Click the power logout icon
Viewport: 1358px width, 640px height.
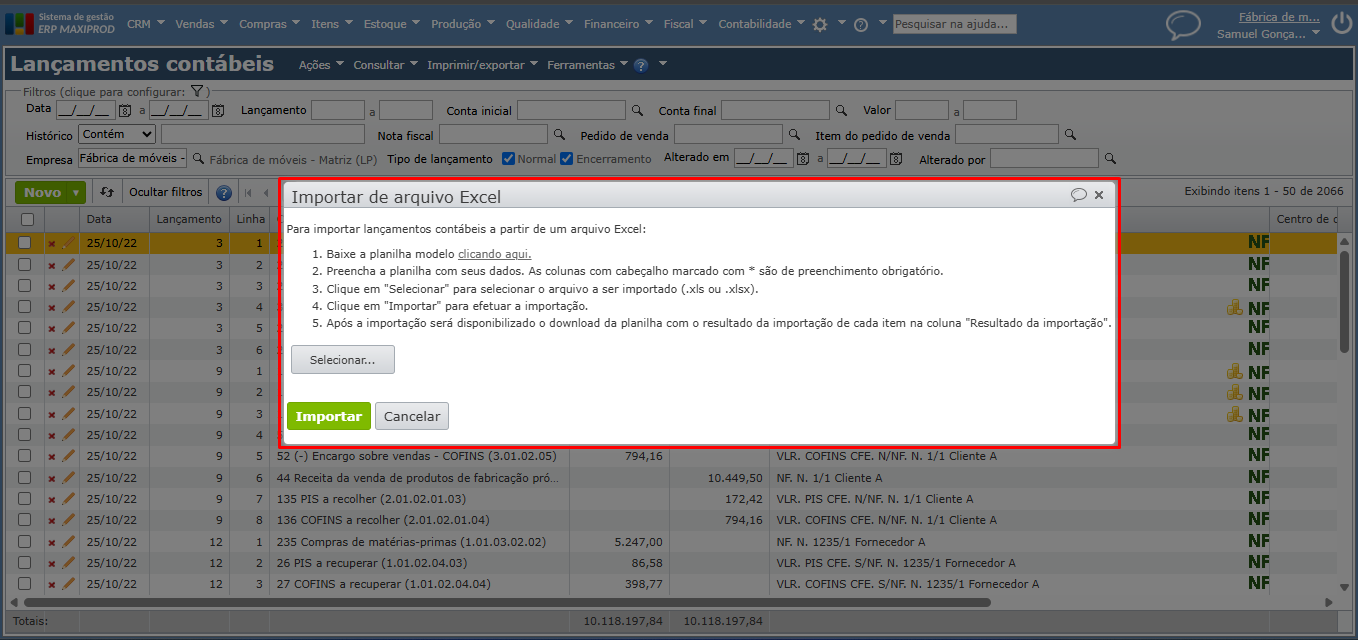(x=1341, y=23)
